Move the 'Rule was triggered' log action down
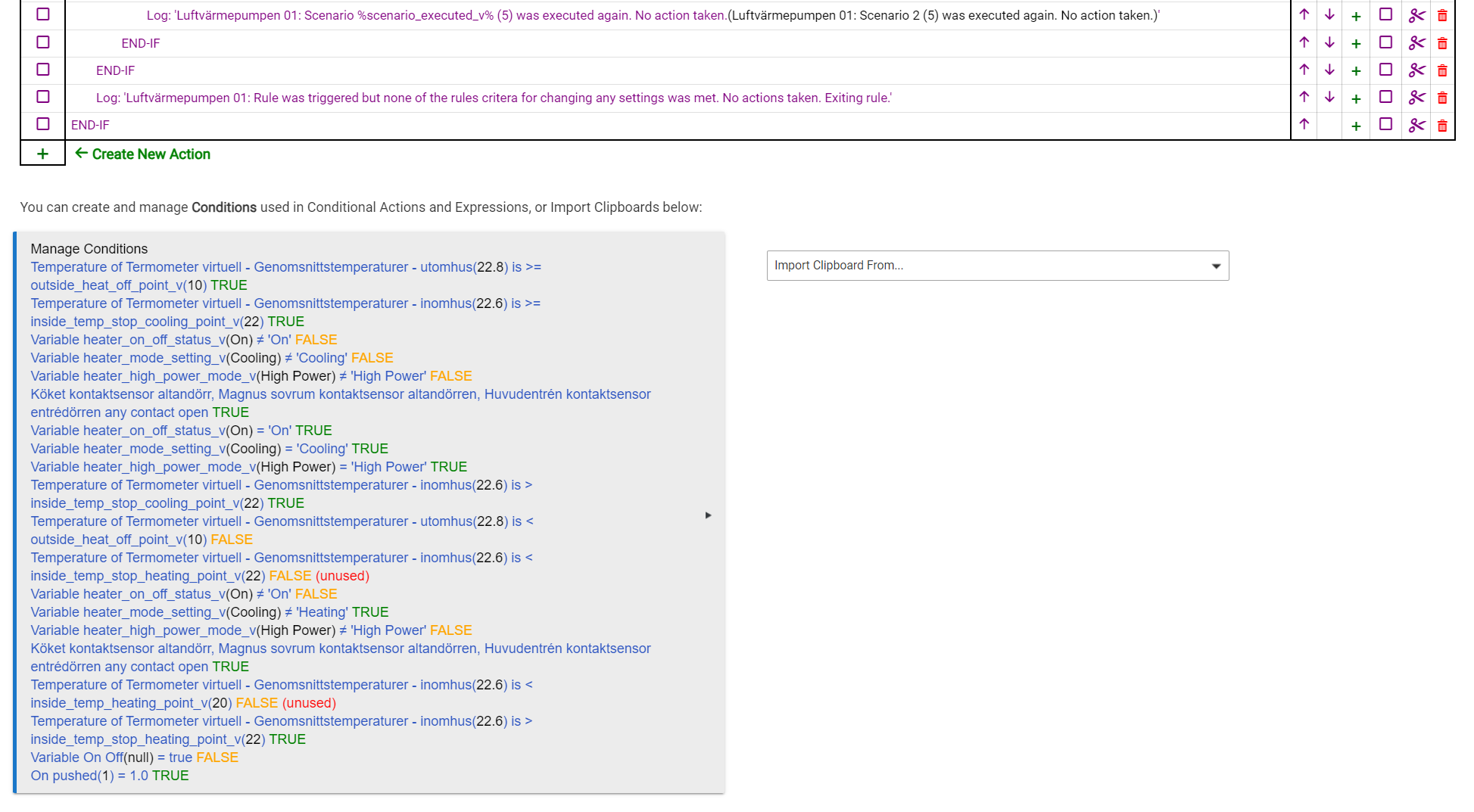Image resolution: width=1474 pixels, height=812 pixels. tap(1329, 98)
